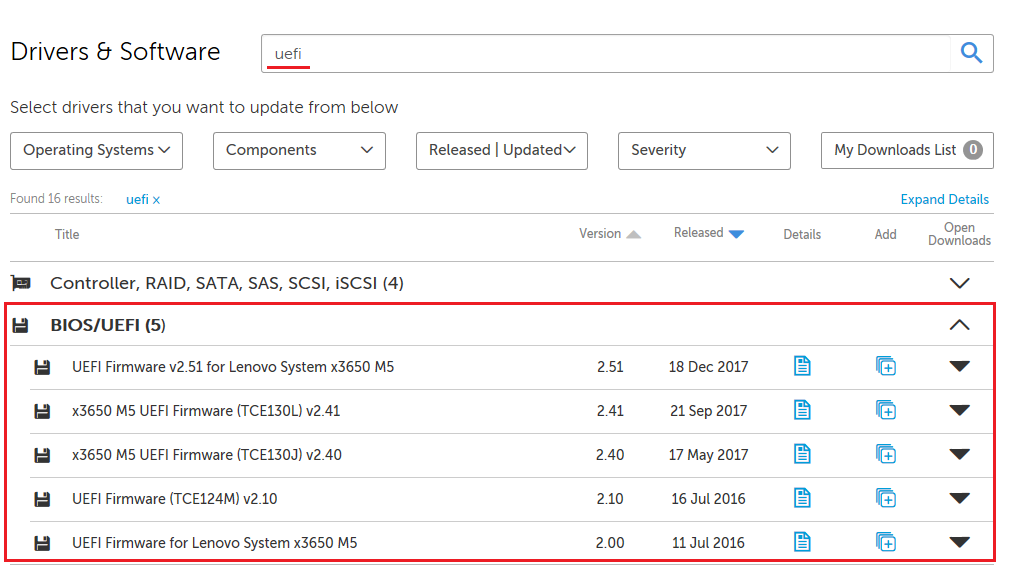Open the Severity filter dropdown
This screenshot has width=1009, height=565.
point(704,150)
